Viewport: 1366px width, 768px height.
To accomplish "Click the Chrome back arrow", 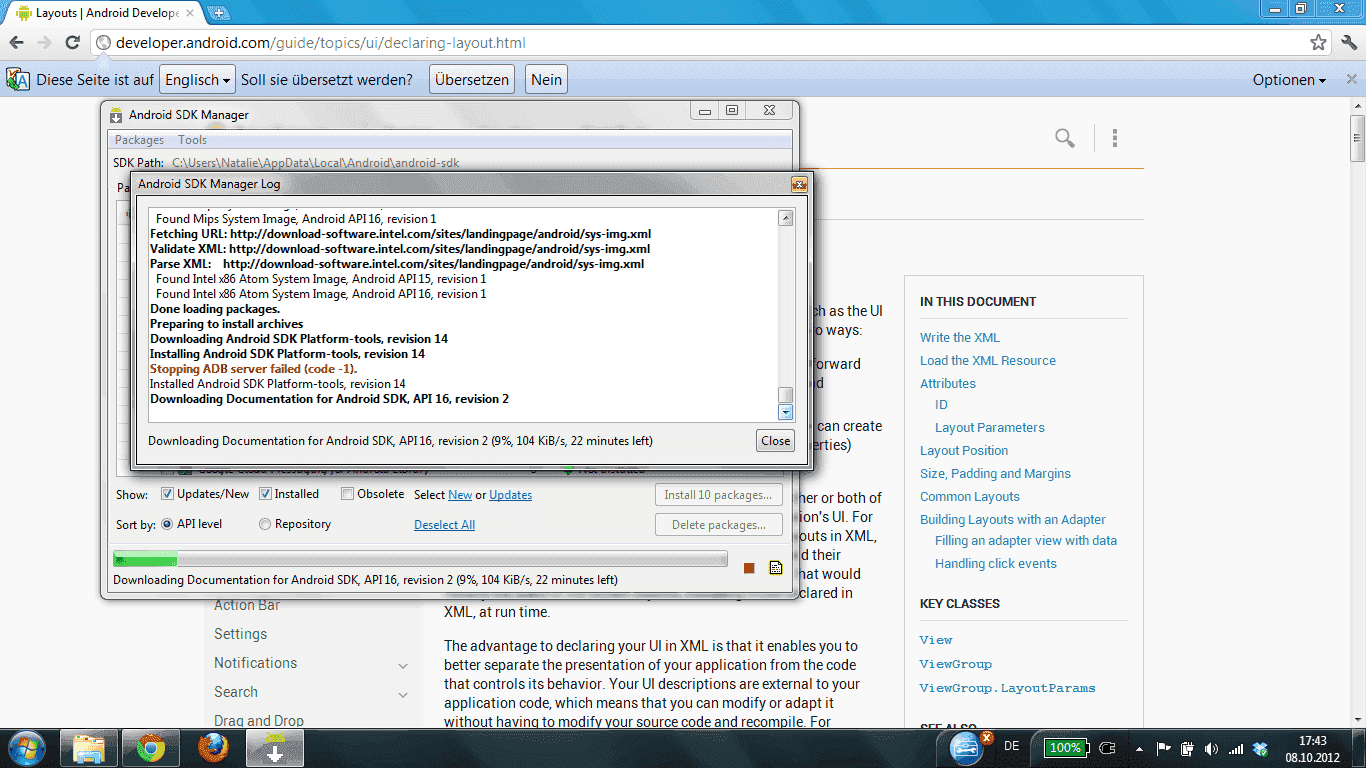I will pyautogui.click(x=16, y=43).
